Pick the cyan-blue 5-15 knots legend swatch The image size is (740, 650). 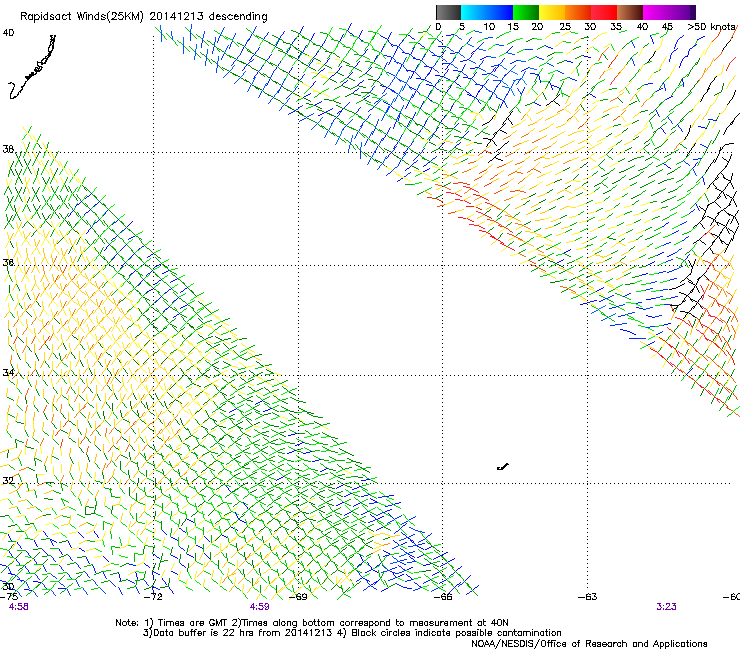[487, 12]
